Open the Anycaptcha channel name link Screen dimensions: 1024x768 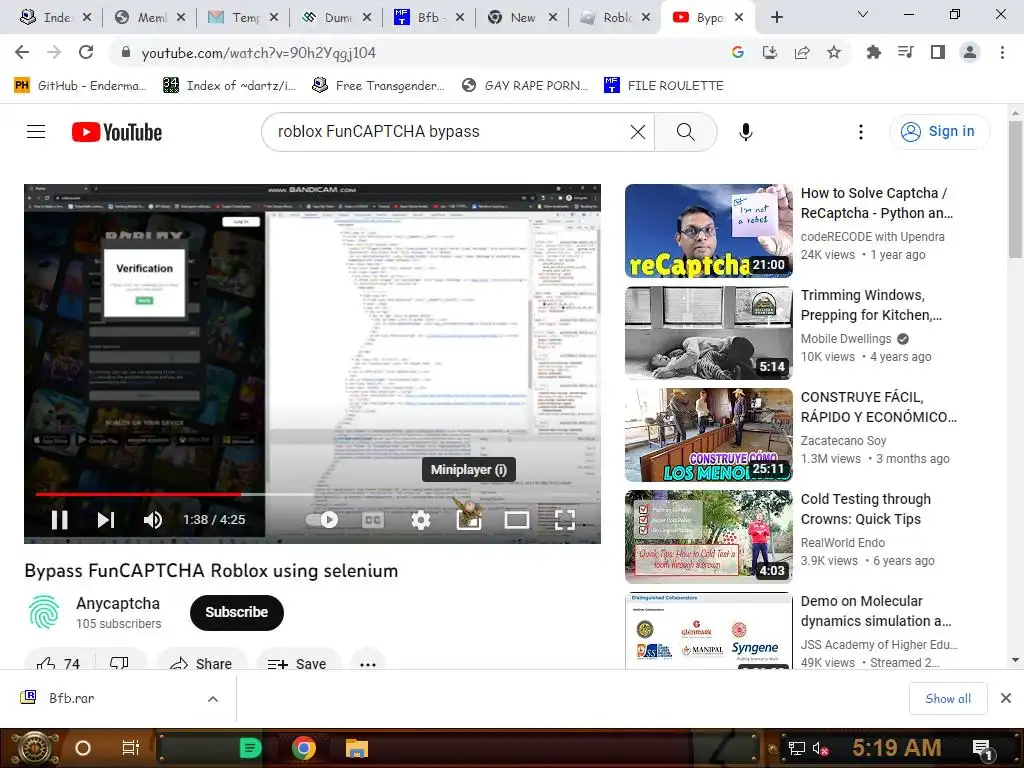[x=118, y=603]
